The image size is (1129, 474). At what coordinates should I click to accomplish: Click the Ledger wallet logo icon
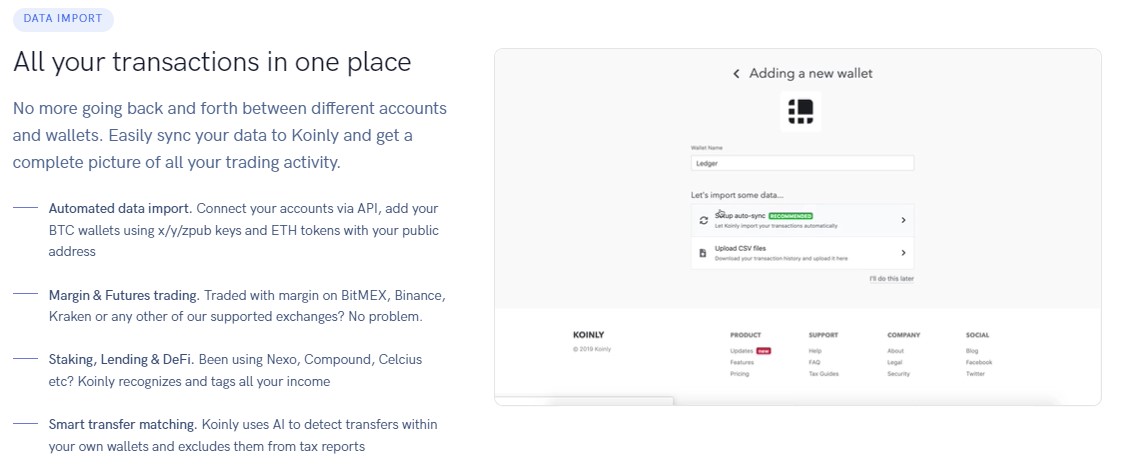coord(801,111)
